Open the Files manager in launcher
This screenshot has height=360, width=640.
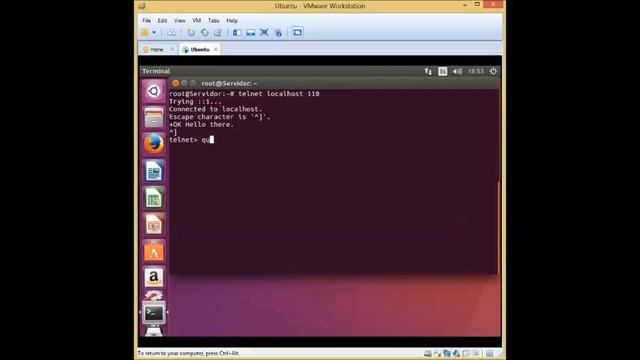154,118
